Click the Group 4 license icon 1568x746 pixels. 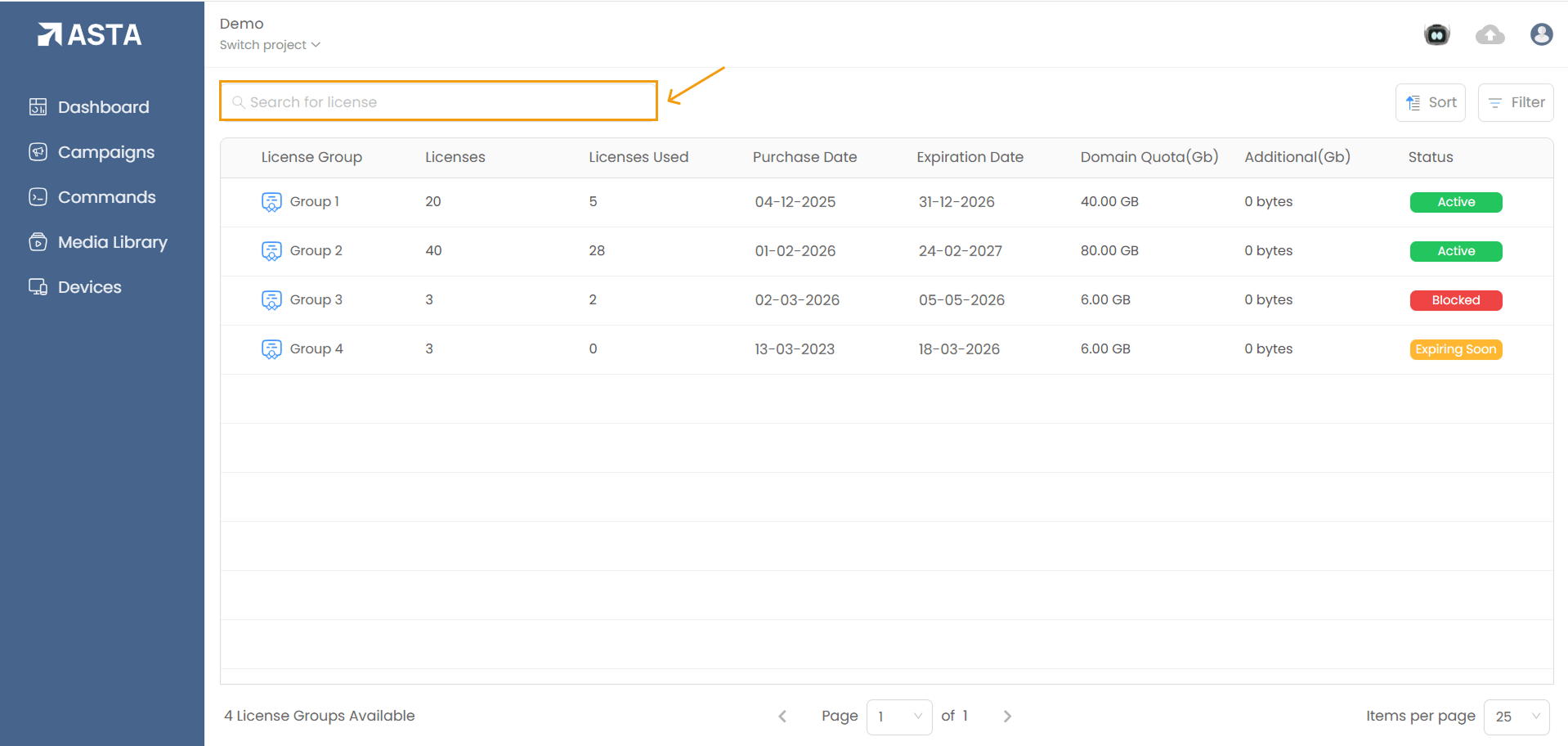pyautogui.click(x=271, y=349)
